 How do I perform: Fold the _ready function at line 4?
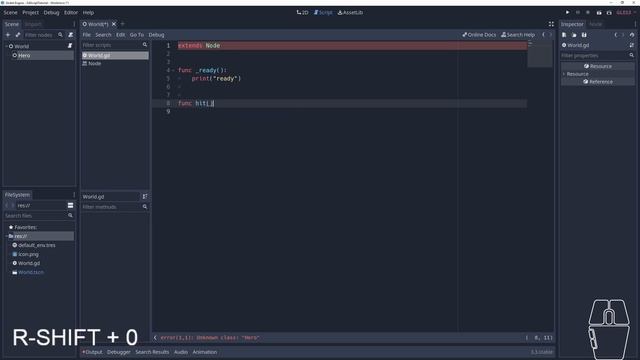pyautogui.click(x=173, y=70)
